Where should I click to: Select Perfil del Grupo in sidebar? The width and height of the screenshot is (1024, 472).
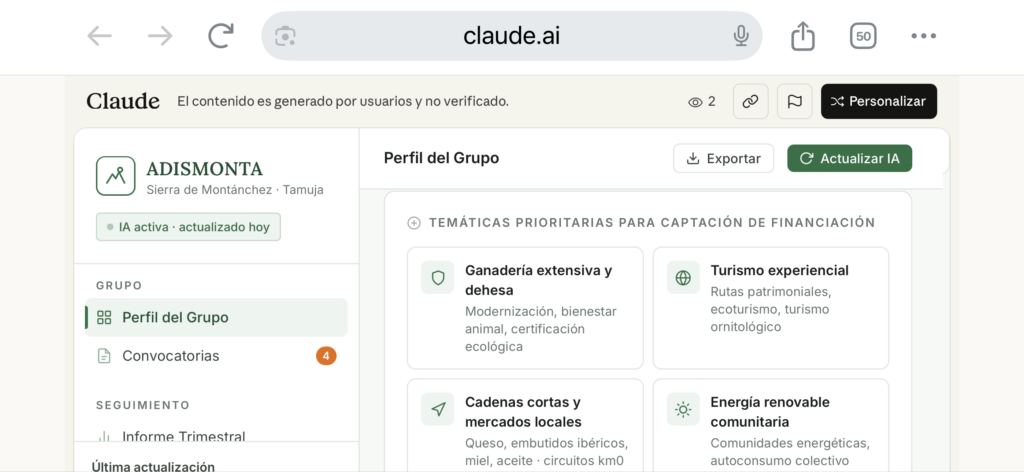point(175,317)
